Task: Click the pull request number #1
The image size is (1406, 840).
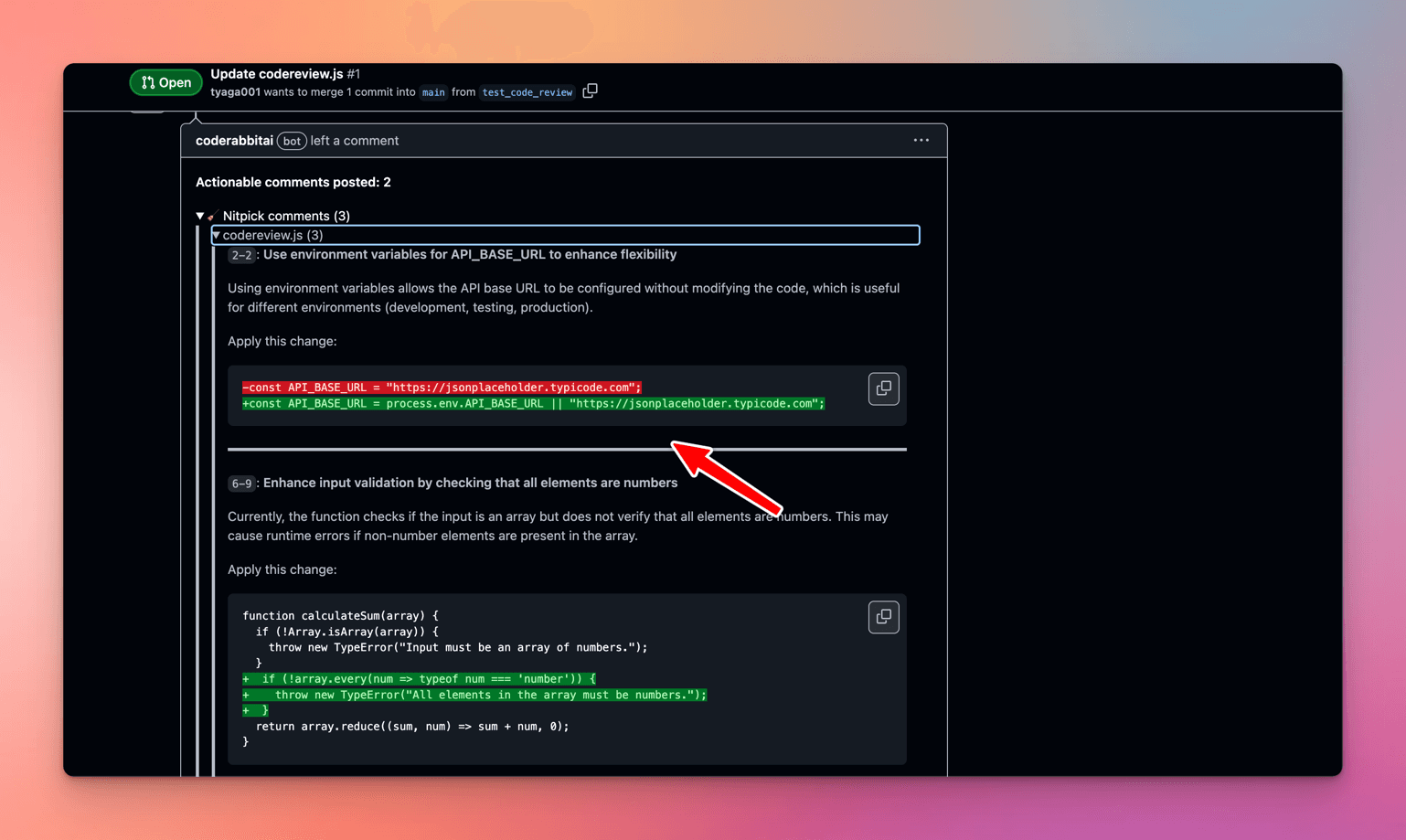Action: coord(354,74)
